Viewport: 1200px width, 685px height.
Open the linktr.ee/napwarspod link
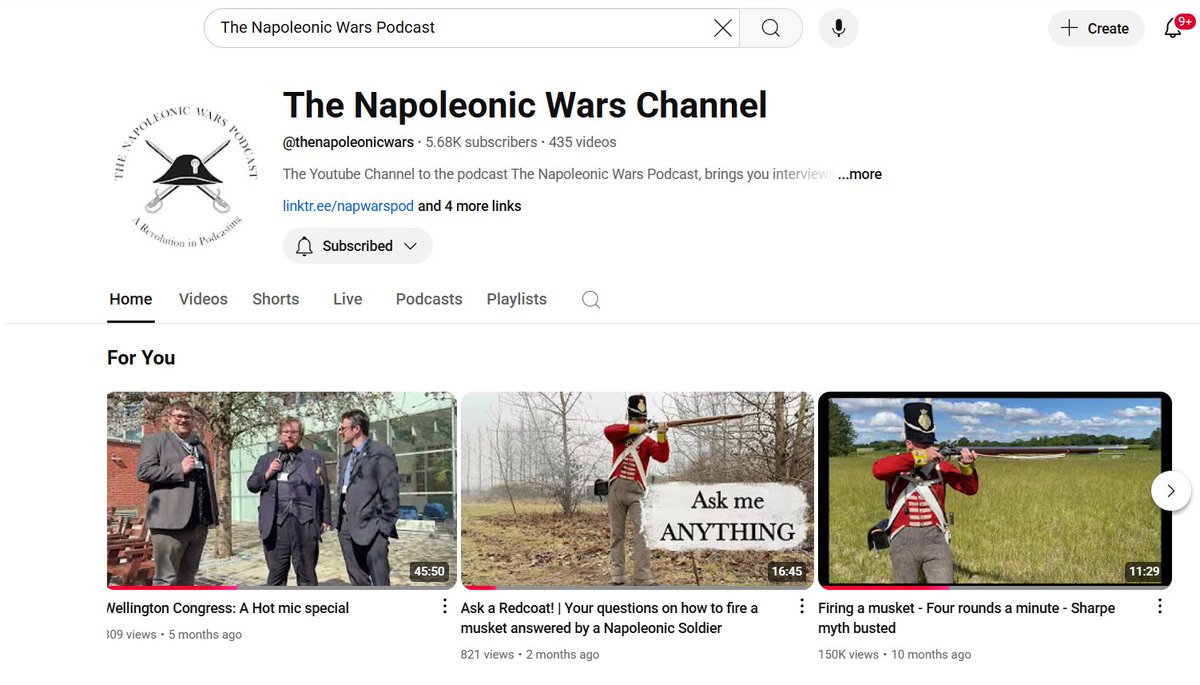tap(348, 206)
